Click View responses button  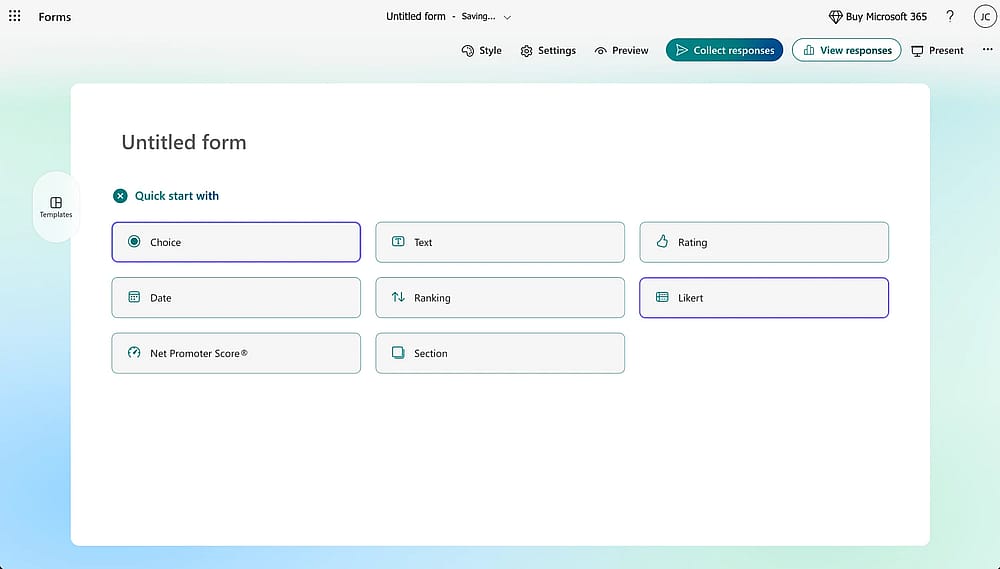[x=846, y=50]
